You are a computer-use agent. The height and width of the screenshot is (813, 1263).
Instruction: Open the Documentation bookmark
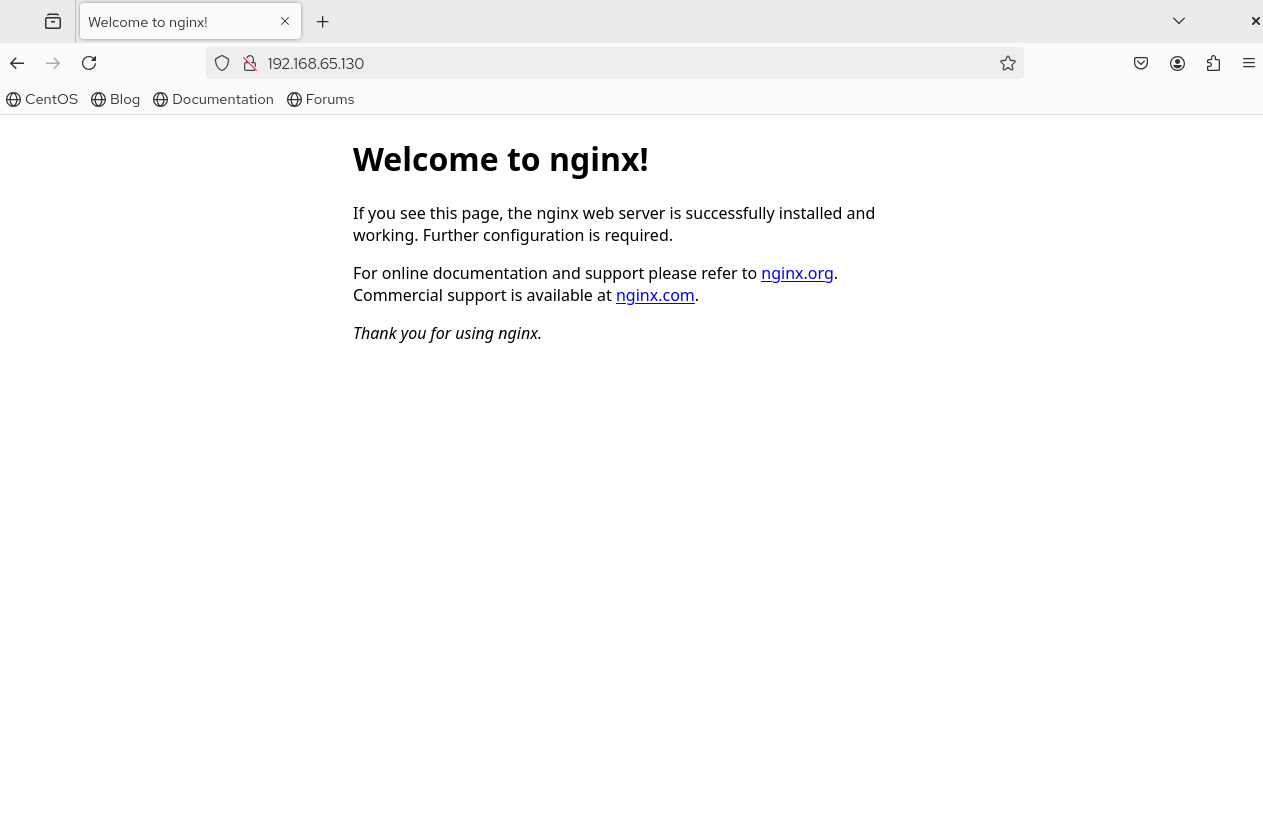[x=213, y=99]
